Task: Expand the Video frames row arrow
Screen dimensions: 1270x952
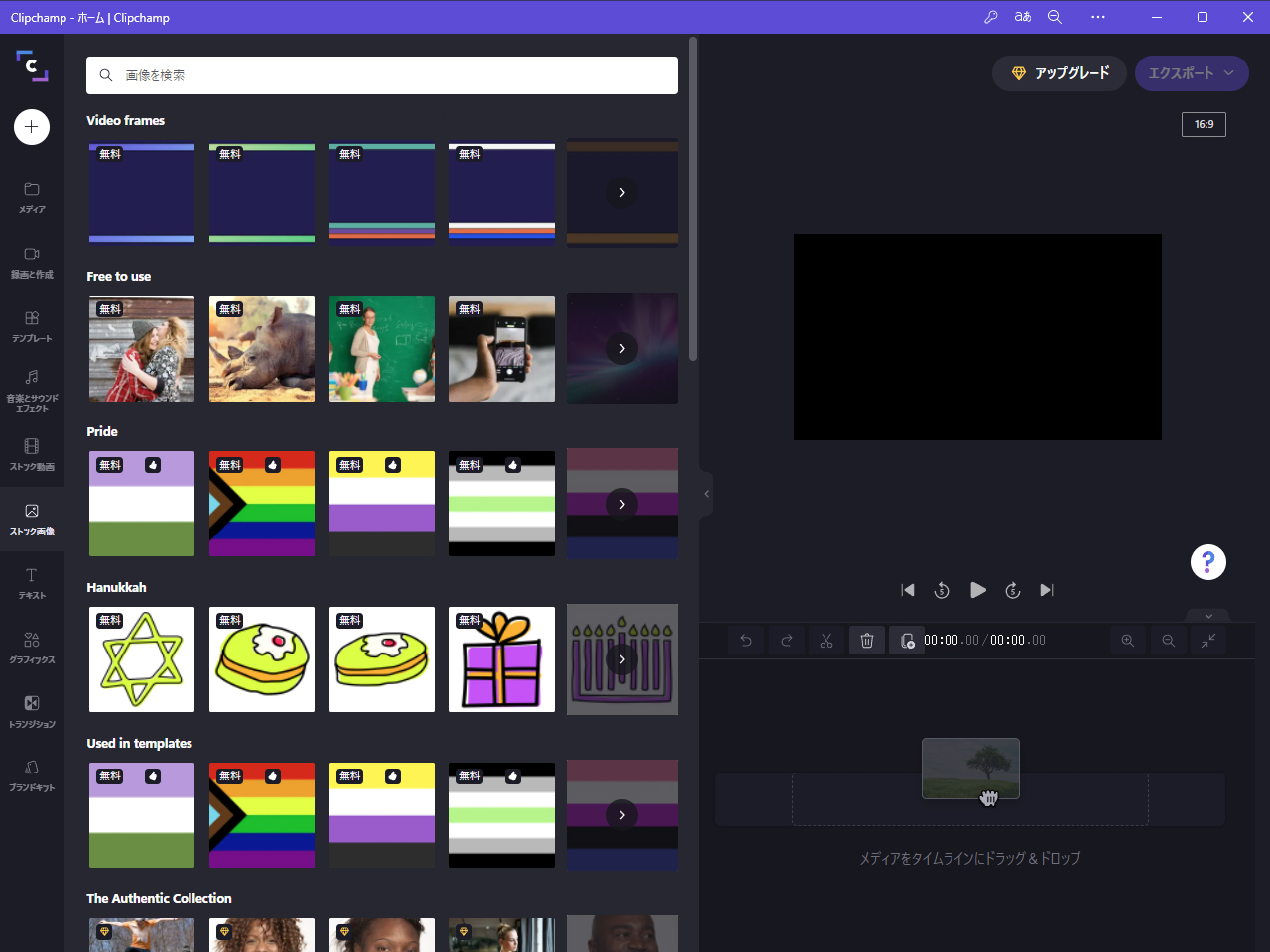Action: (x=622, y=192)
